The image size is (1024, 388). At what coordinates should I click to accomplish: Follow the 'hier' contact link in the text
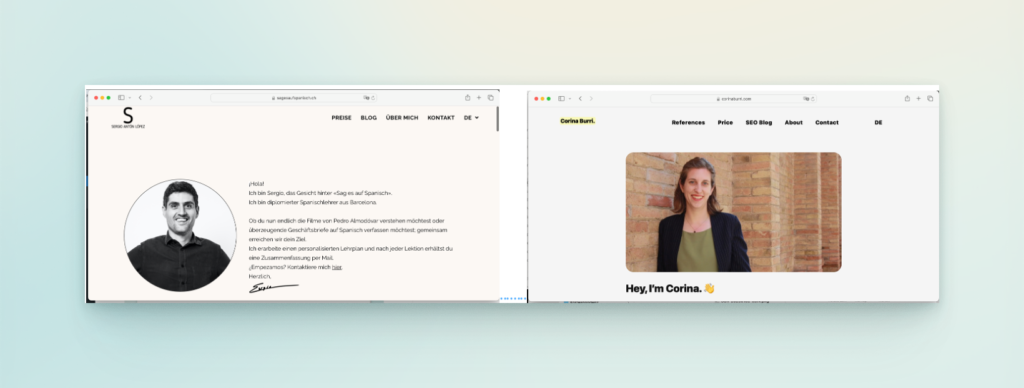point(337,267)
